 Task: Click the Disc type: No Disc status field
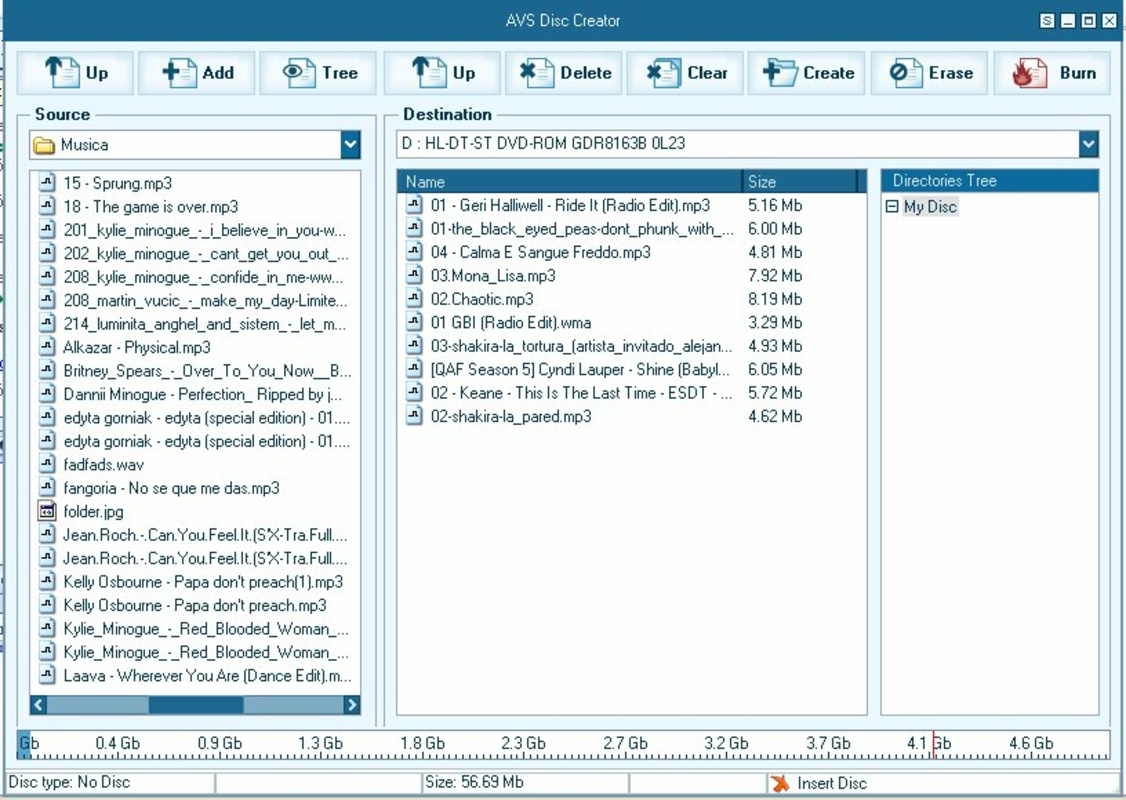[x=110, y=782]
